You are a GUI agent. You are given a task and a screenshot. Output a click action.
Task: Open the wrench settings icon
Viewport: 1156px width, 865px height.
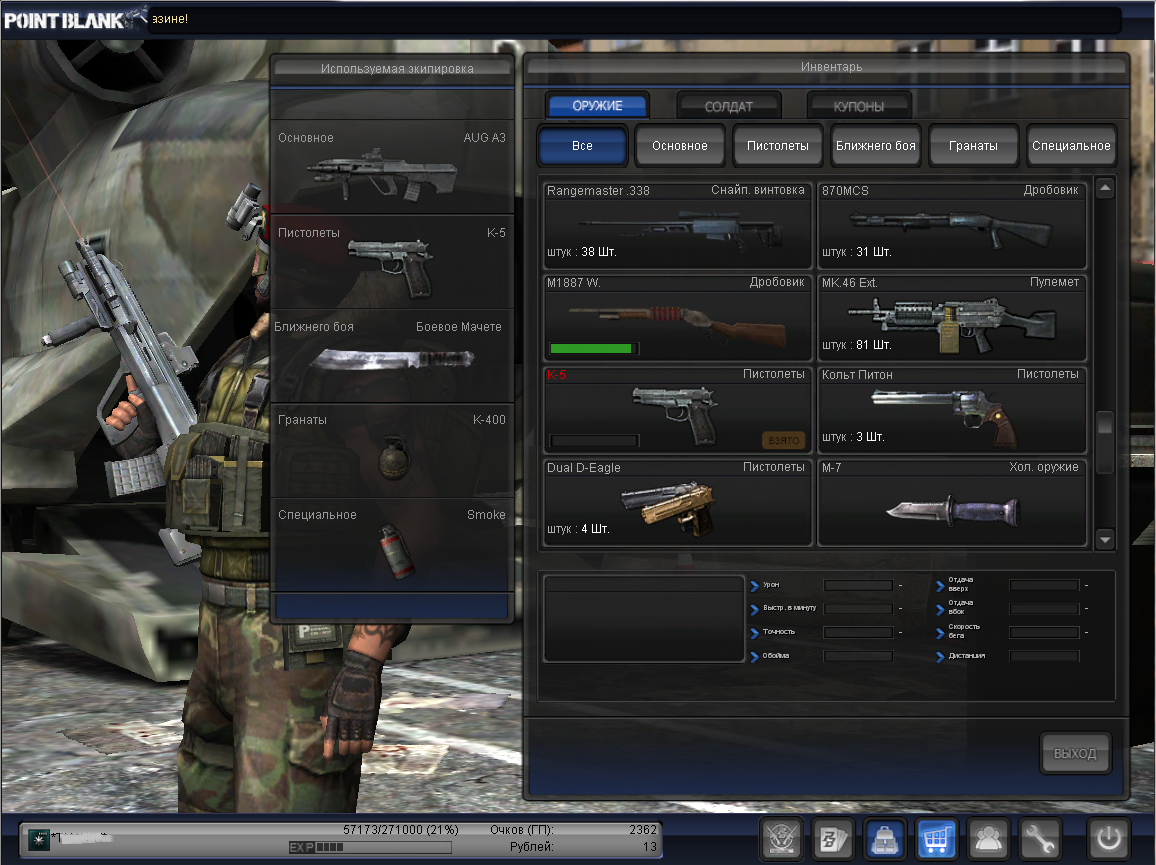coord(1040,839)
